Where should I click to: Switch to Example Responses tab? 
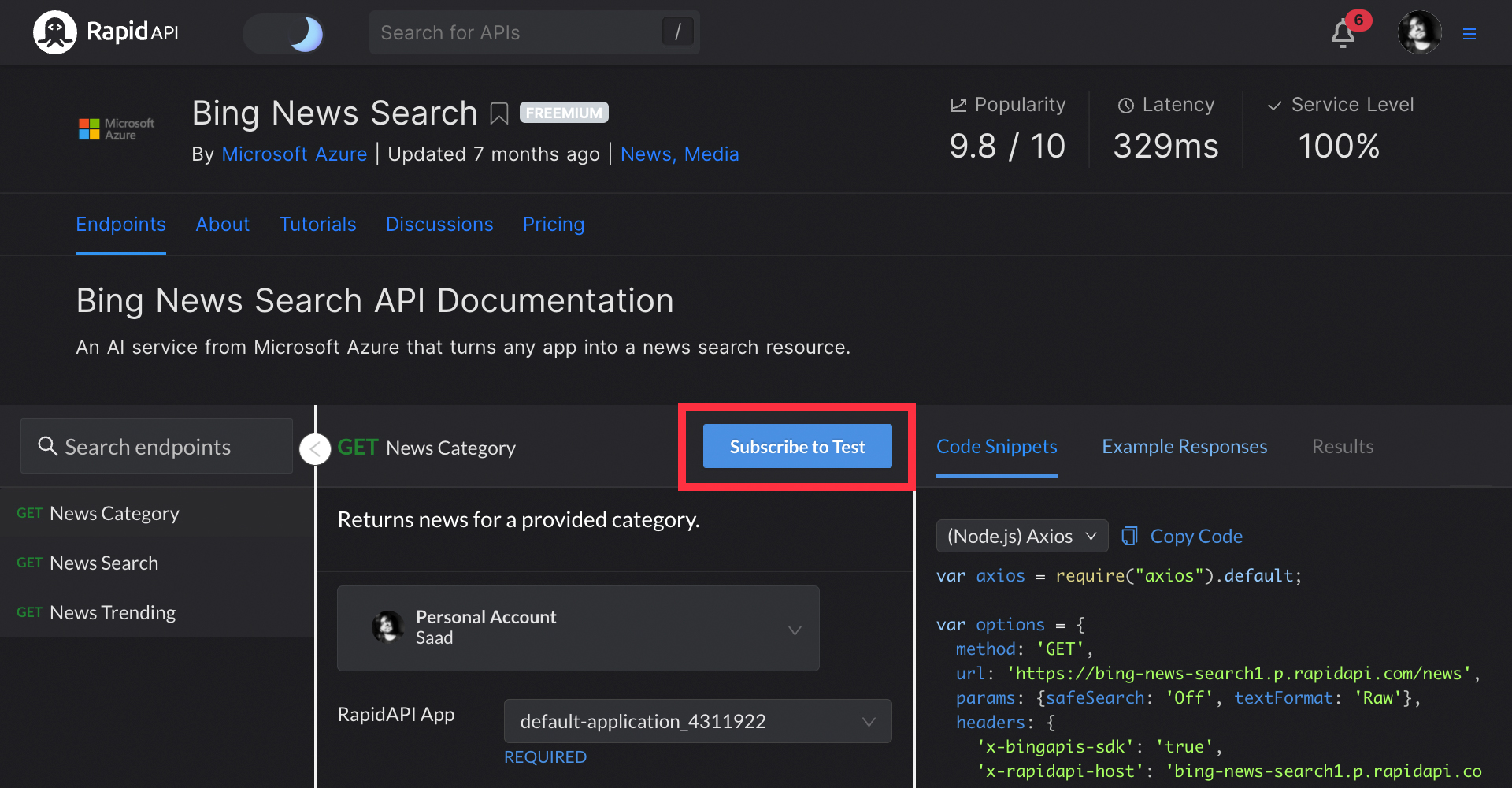coord(1184,447)
